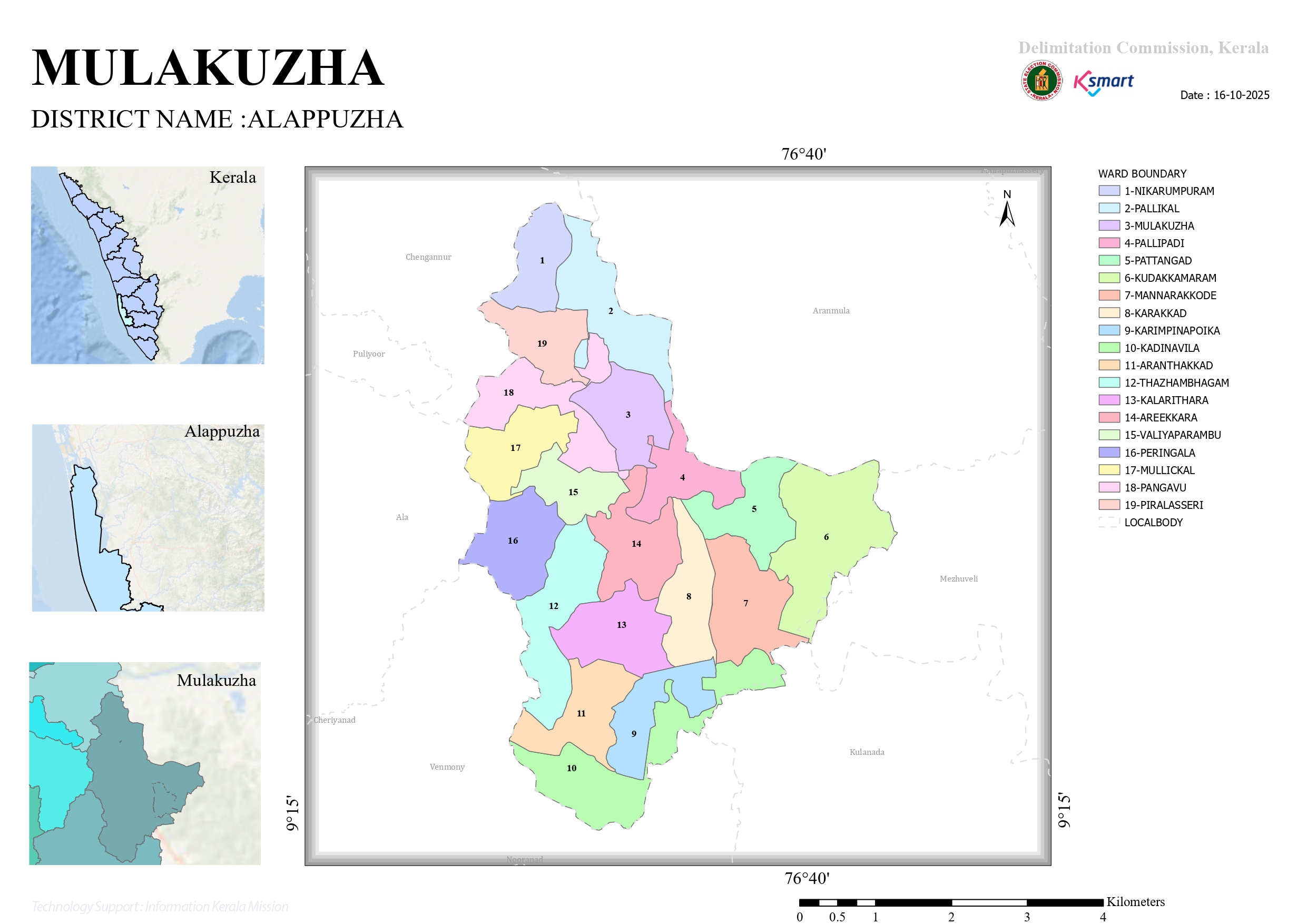Click the 17-MULLICKAL legend label
The height and width of the screenshot is (924, 1307).
point(1159,470)
